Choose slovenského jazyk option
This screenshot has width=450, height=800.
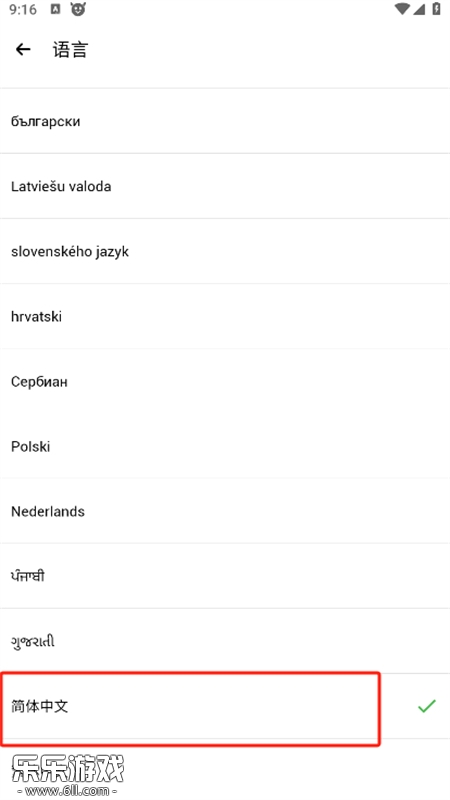click(225, 252)
